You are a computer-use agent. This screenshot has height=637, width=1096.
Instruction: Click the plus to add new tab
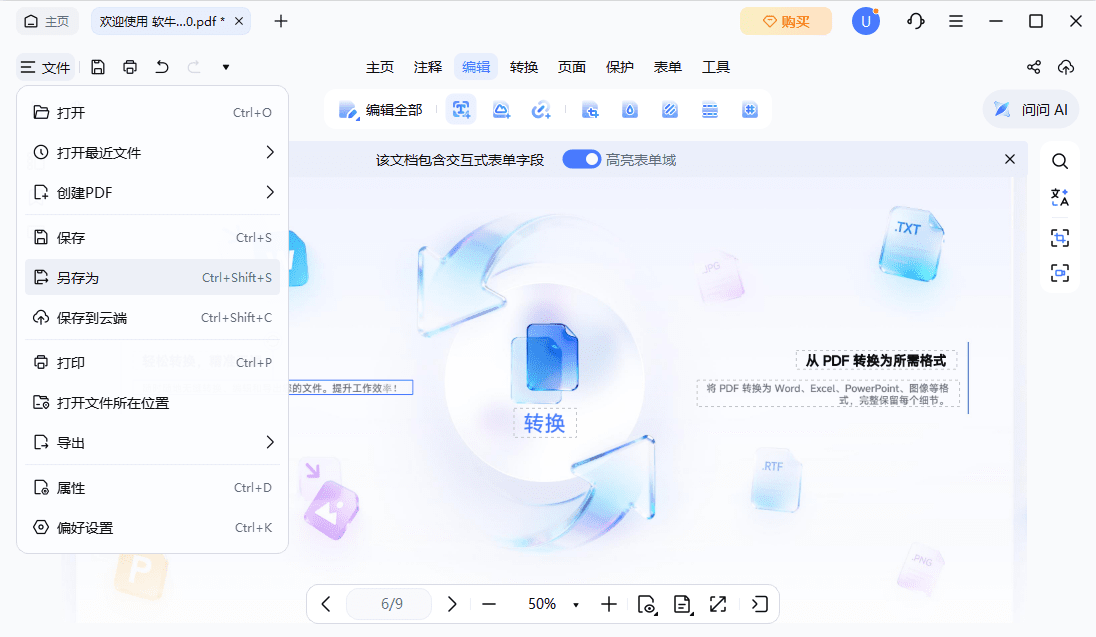(x=281, y=22)
